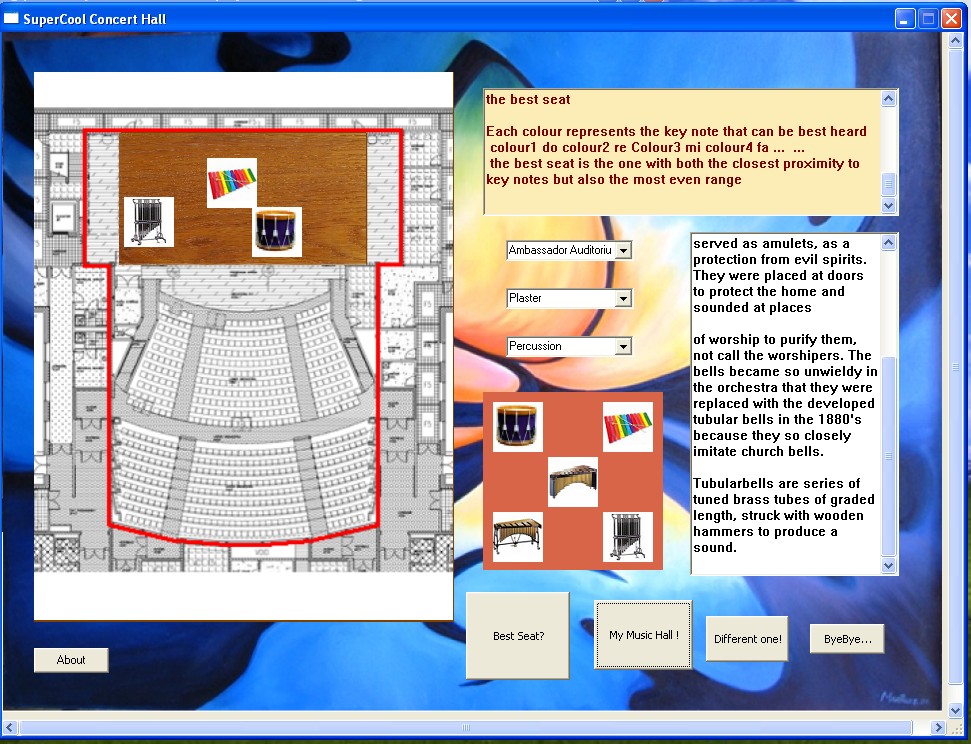Screen dimensions: 971x744
Task: Click up arrow of instrument description scrollbar
Action: pyautogui.click(x=889, y=242)
